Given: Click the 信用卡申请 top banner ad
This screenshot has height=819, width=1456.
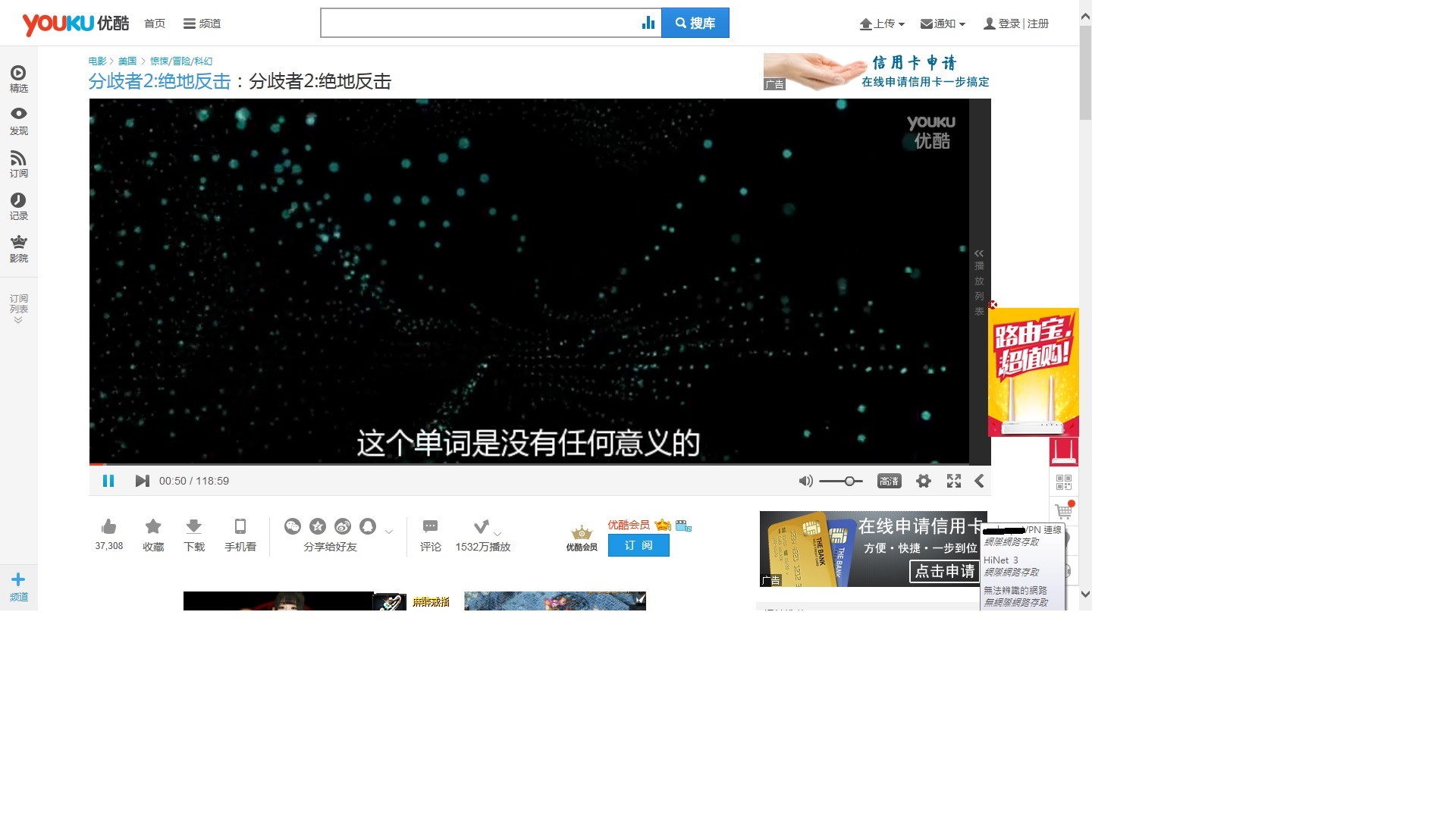Looking at the screenshot, I should 877,72.
